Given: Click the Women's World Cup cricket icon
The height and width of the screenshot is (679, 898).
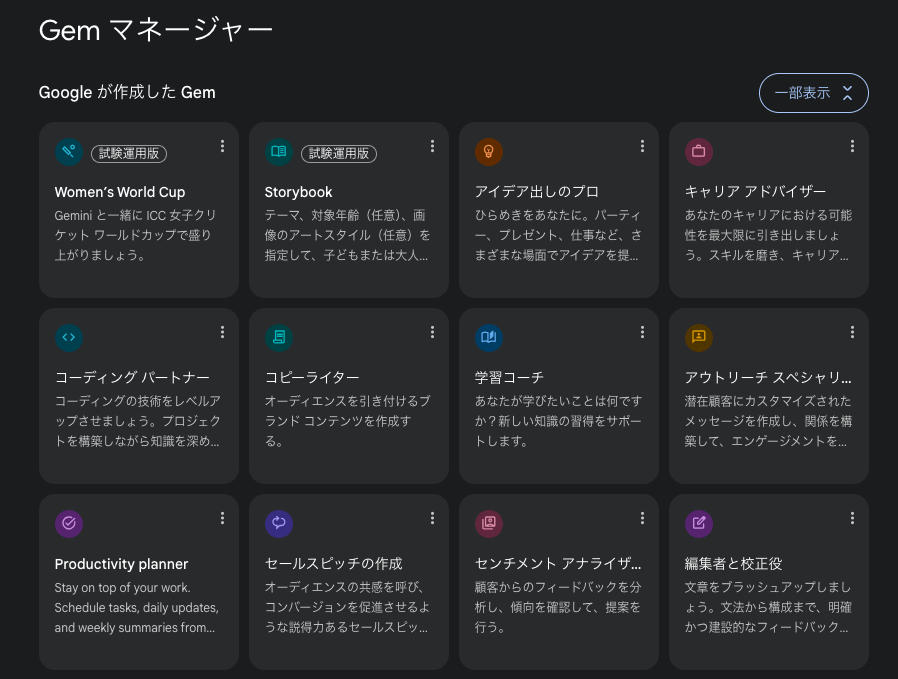Looking at the screenshot, I should point(69,153).
